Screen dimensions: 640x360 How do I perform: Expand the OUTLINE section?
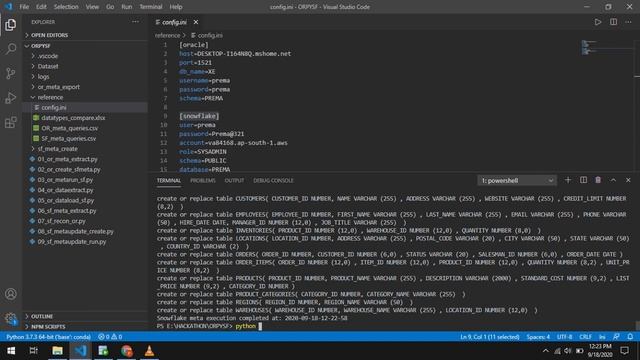point(42,316)
